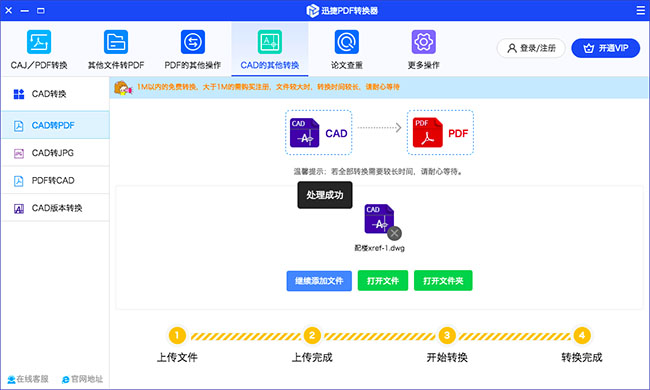Click the mascot icon in notice bar

click(x=123, y=88)
